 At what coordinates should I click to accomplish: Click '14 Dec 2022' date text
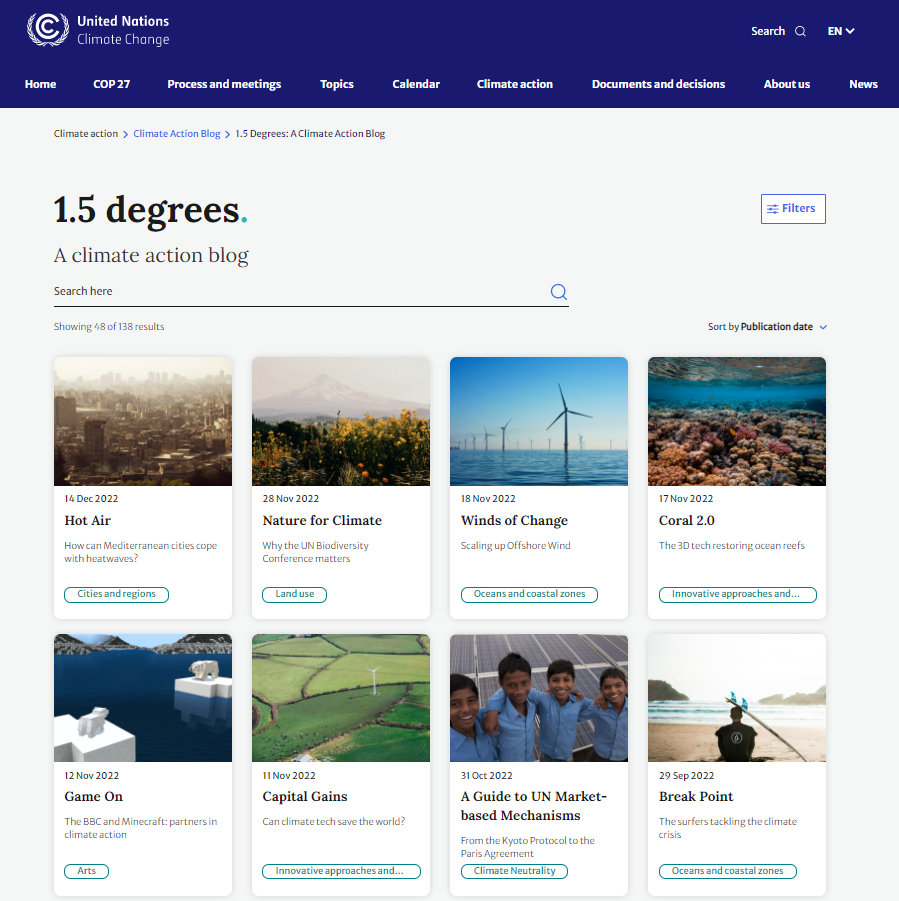(x=91, y=499)
